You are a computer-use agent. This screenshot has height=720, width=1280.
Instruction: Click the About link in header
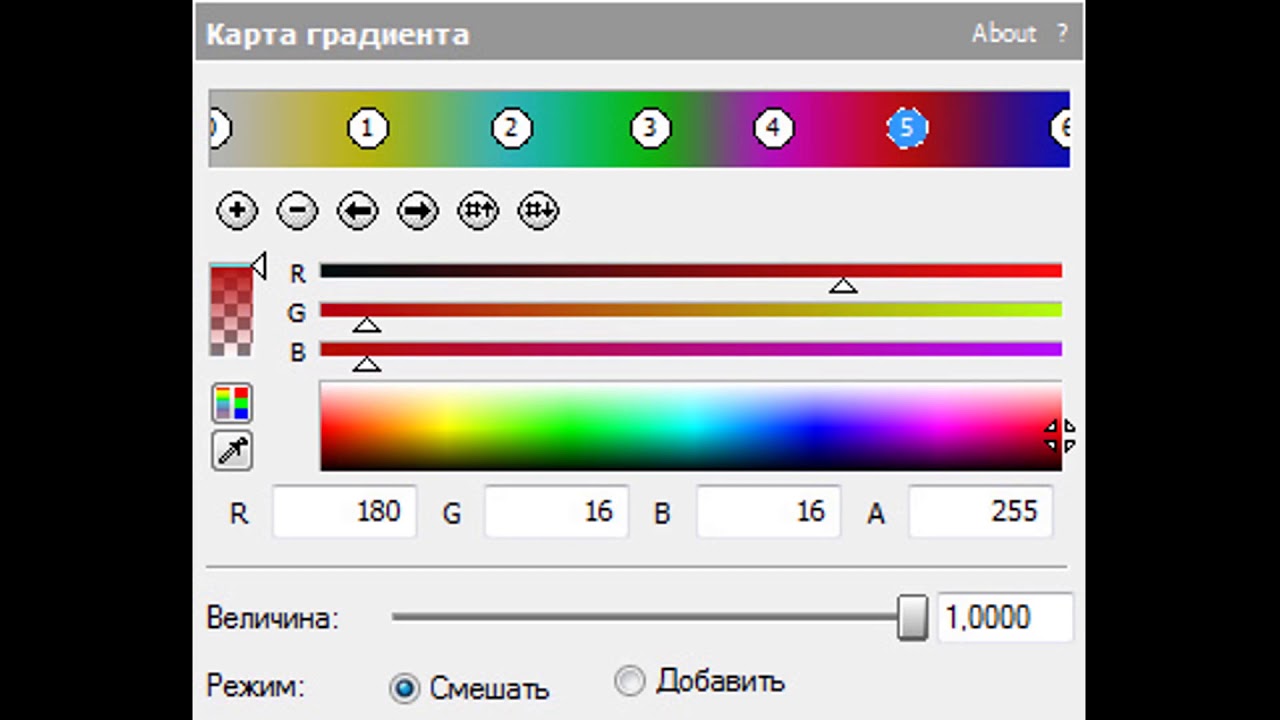click(x=1003, y=33)
